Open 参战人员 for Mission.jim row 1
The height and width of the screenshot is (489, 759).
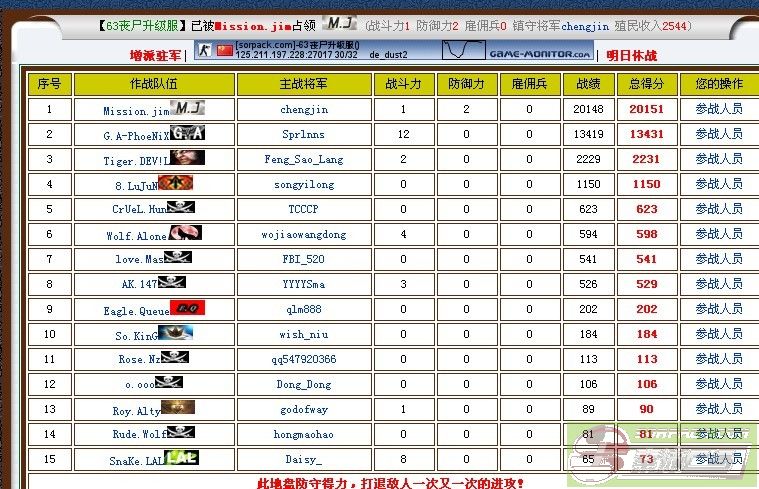(x=718, y=109)
